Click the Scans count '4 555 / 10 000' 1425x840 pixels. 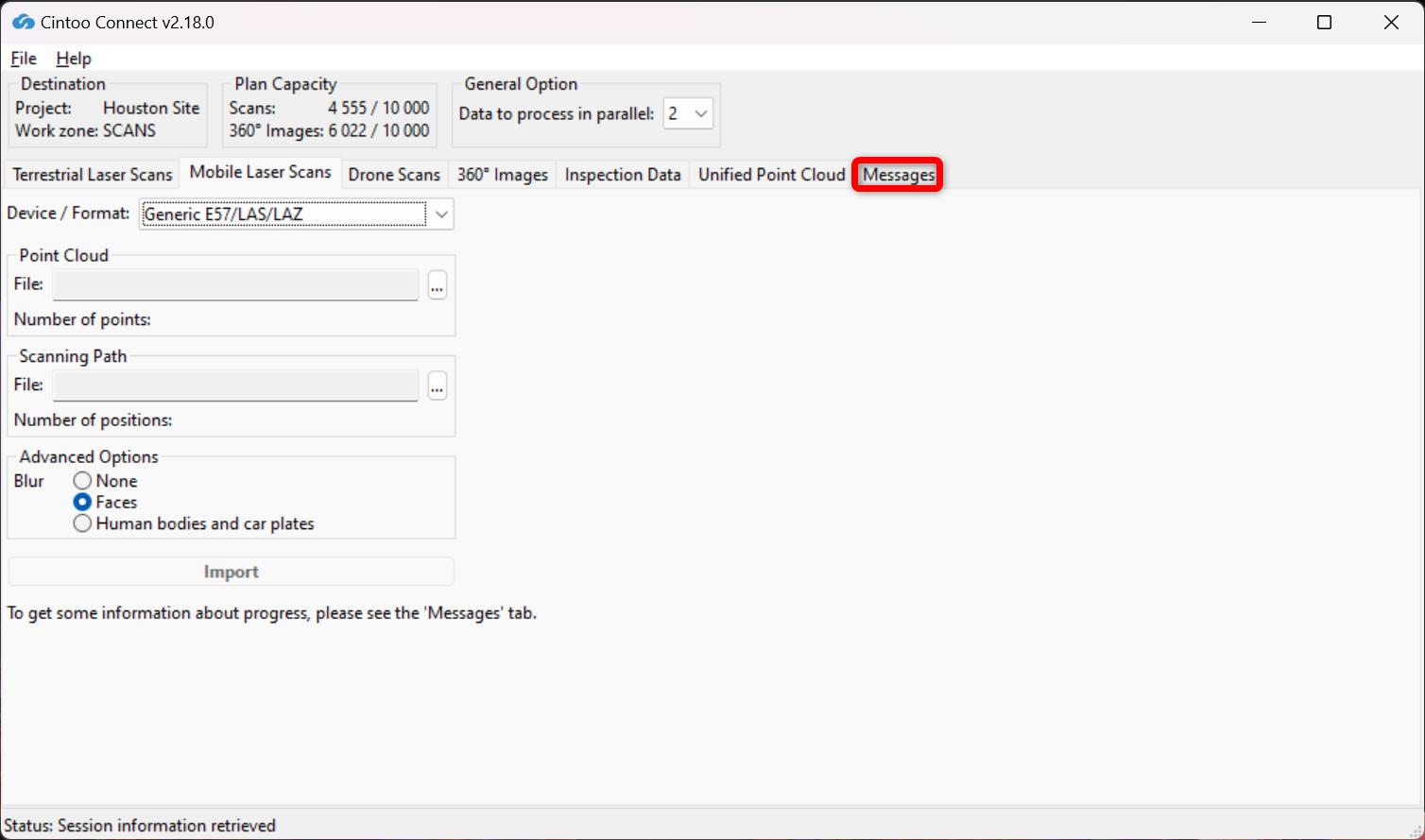pos(379,108)
